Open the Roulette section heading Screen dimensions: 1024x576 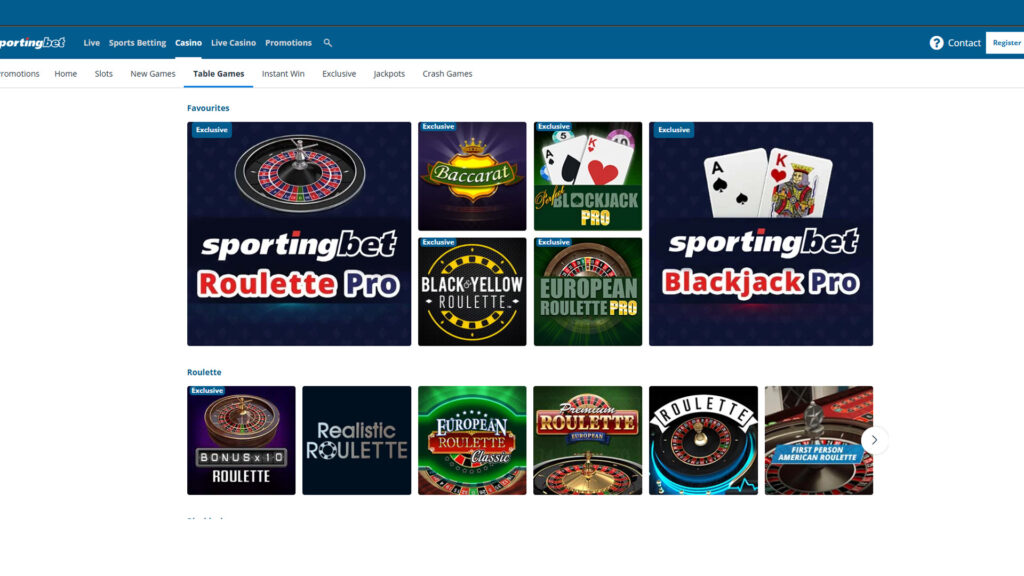[x=204, y=372]
